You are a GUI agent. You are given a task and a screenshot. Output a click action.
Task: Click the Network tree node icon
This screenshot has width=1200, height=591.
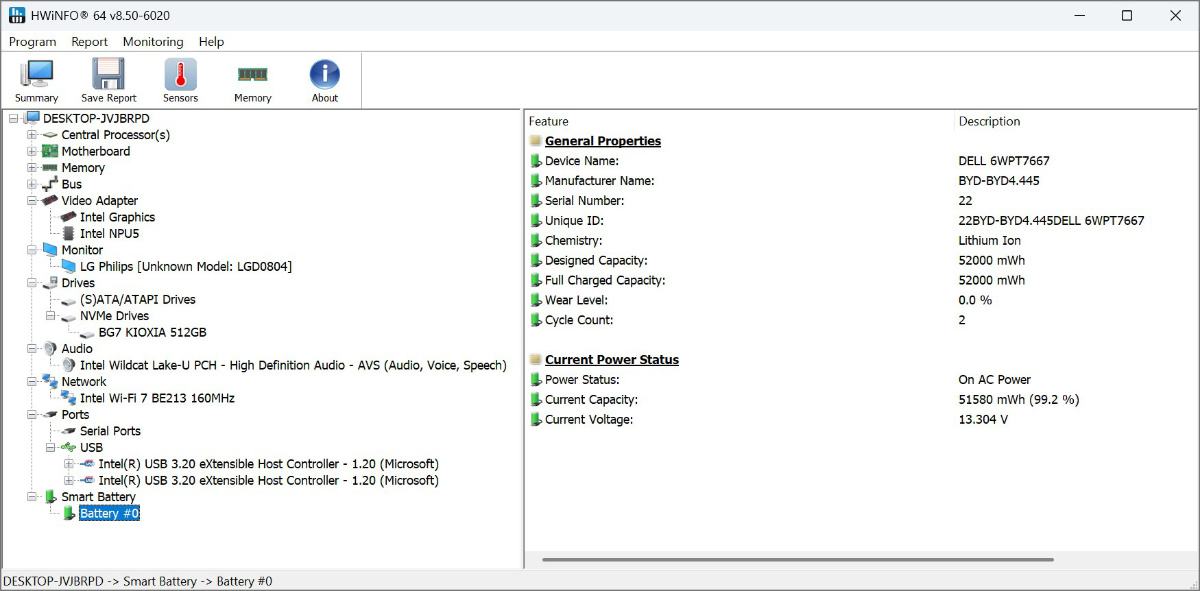pos(50,381)
